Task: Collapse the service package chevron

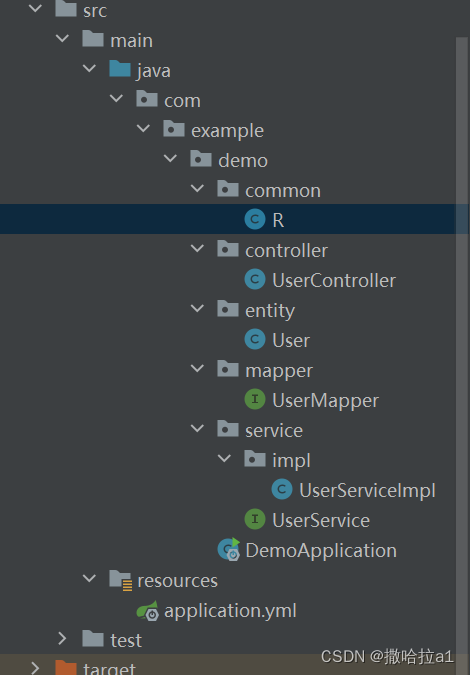Action: pos(198,429)
